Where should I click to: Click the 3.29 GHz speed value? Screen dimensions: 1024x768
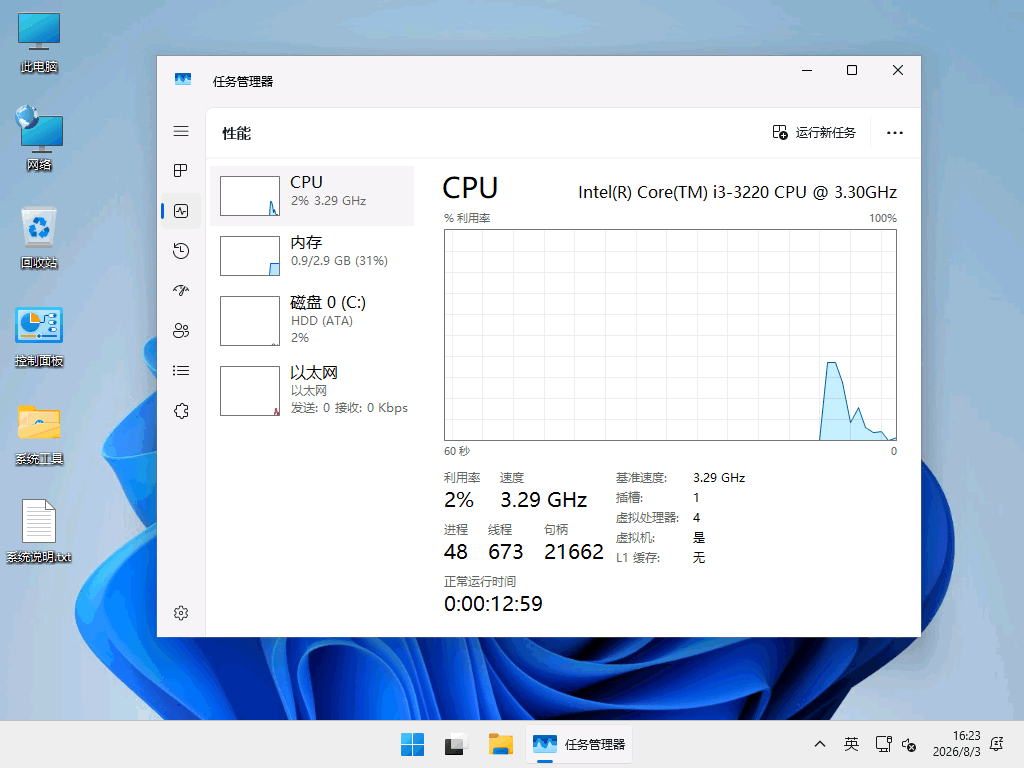coord(543,500)
